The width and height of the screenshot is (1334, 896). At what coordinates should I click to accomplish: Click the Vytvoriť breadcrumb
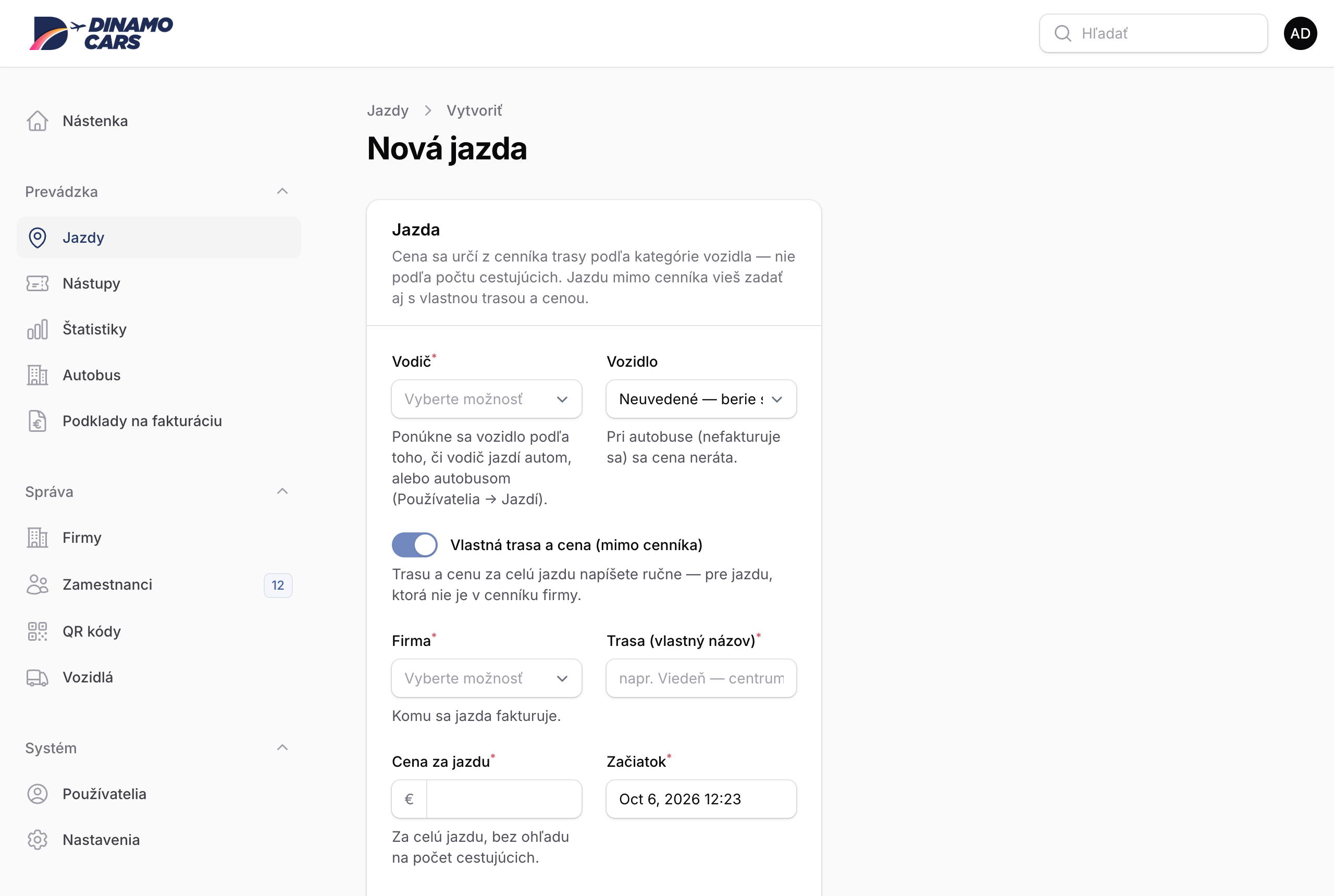pos(474,111)
